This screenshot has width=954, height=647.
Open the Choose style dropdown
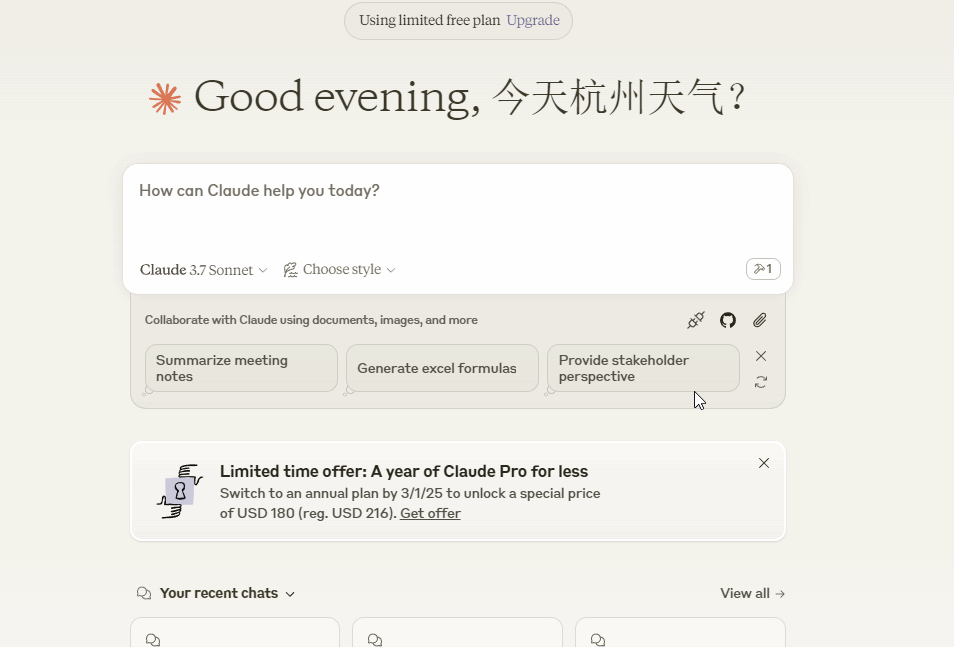tap(340, 270)
